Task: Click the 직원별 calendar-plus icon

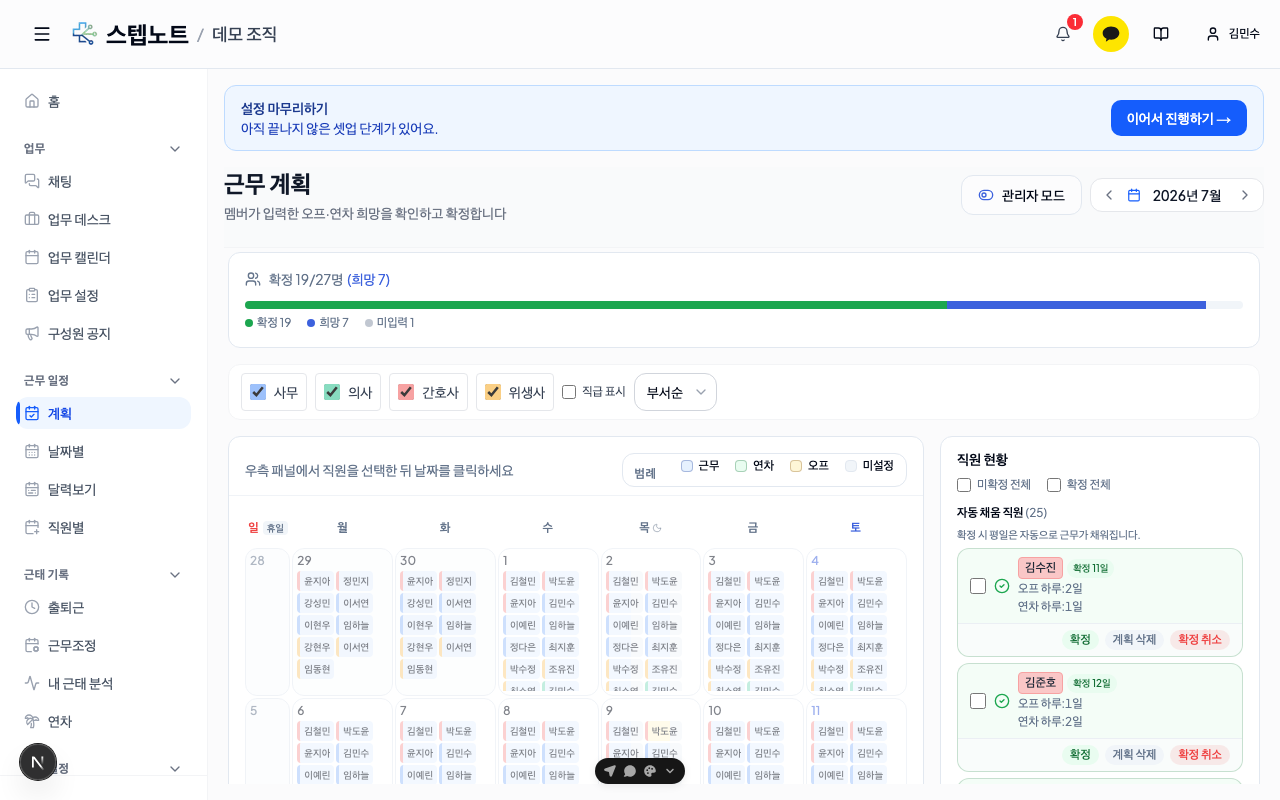Action: pyautogui.click(x=32, y=527)
